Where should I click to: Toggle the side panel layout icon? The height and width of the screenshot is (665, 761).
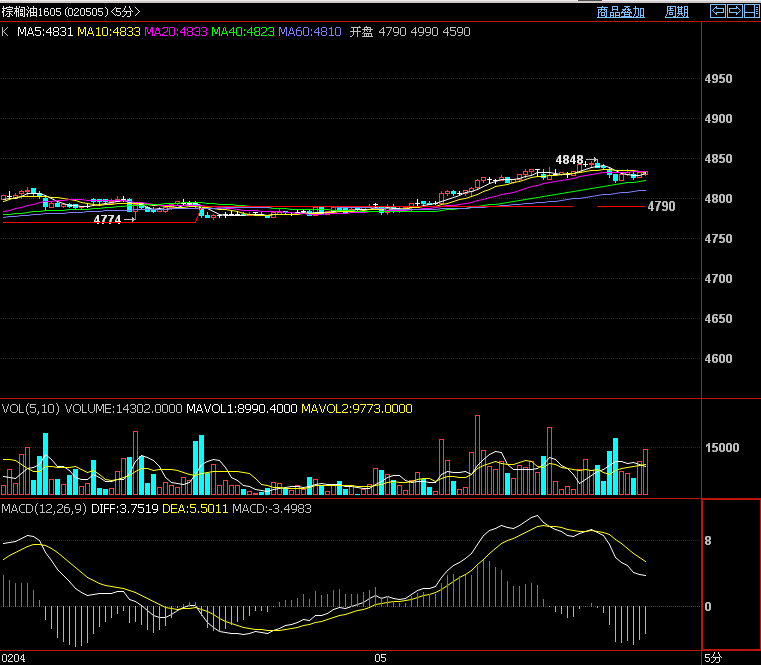coord(751,11)
